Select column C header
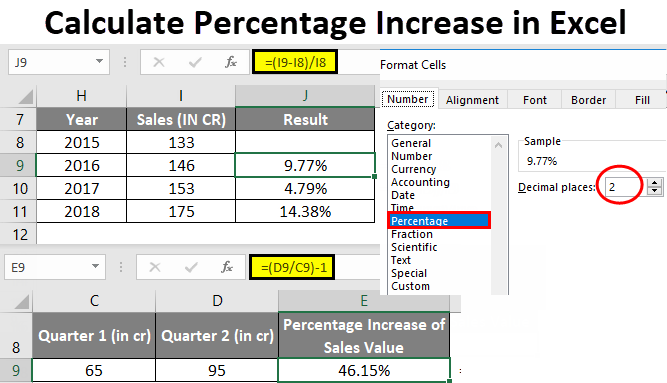667x383 pixels. pos(94,301)
